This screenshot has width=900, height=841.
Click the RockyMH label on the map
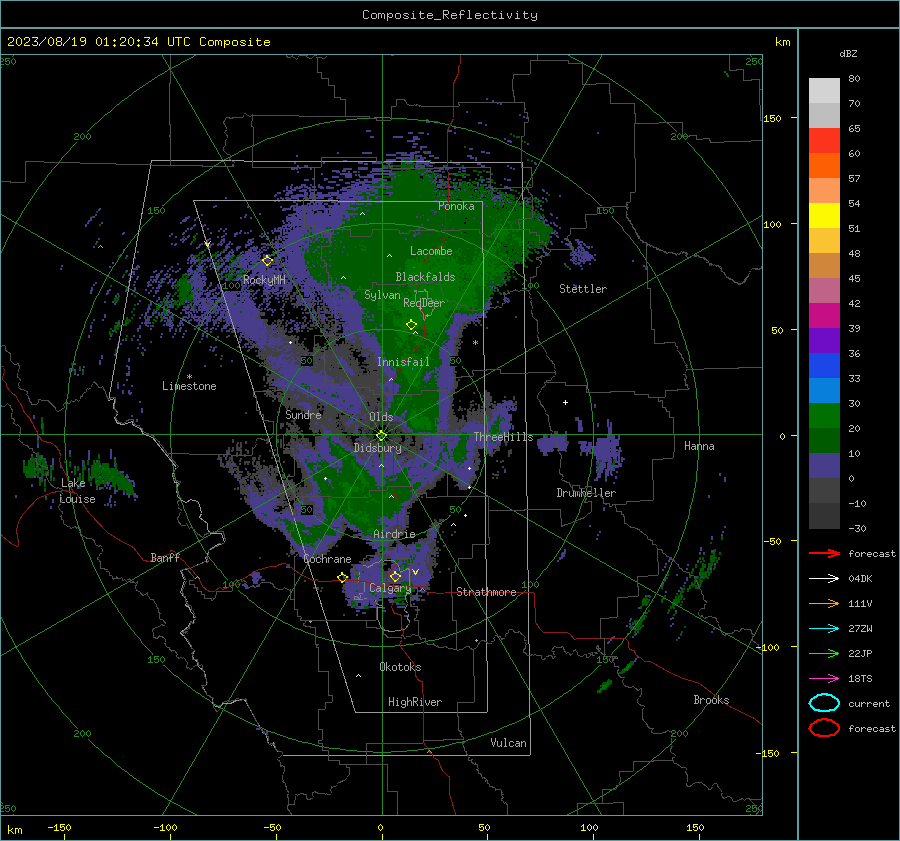tap(264, 280)
